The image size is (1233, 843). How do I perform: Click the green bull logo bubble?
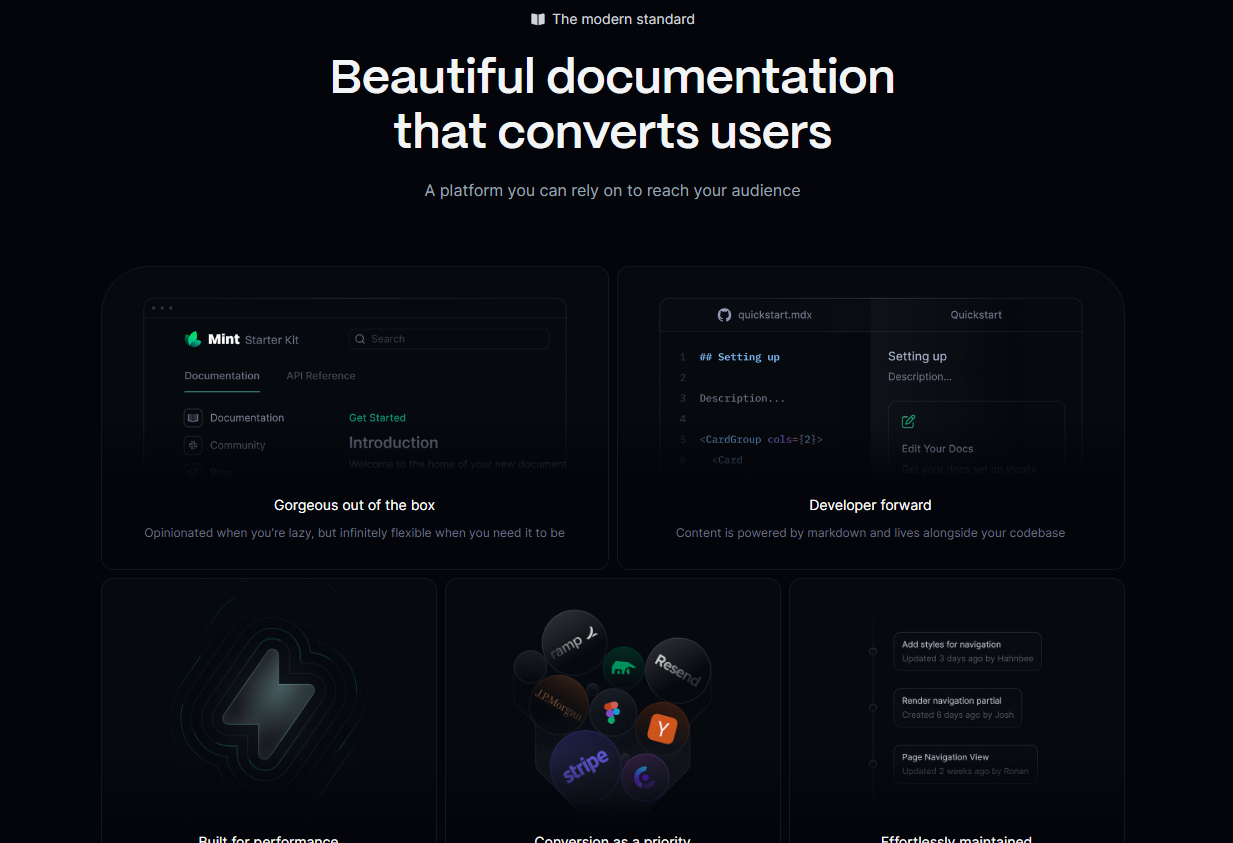[623, 667]
